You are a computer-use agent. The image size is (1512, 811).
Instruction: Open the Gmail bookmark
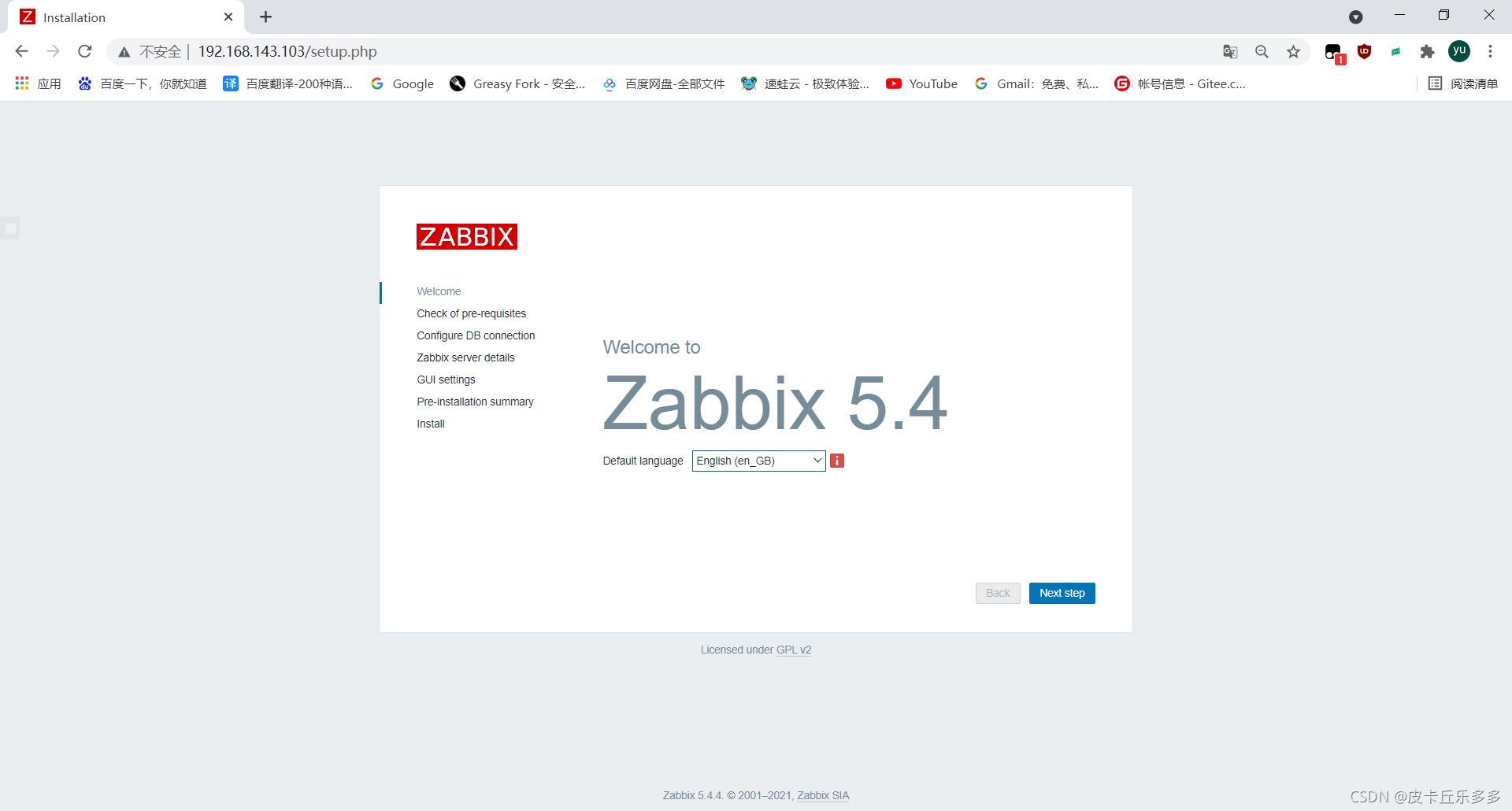click(1036, 83)
